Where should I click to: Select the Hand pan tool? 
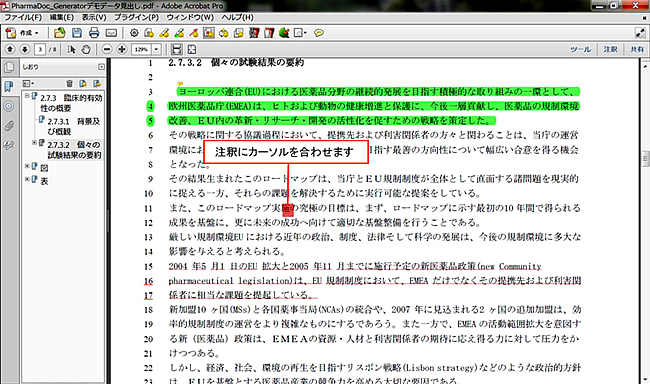tap(86, 49)
